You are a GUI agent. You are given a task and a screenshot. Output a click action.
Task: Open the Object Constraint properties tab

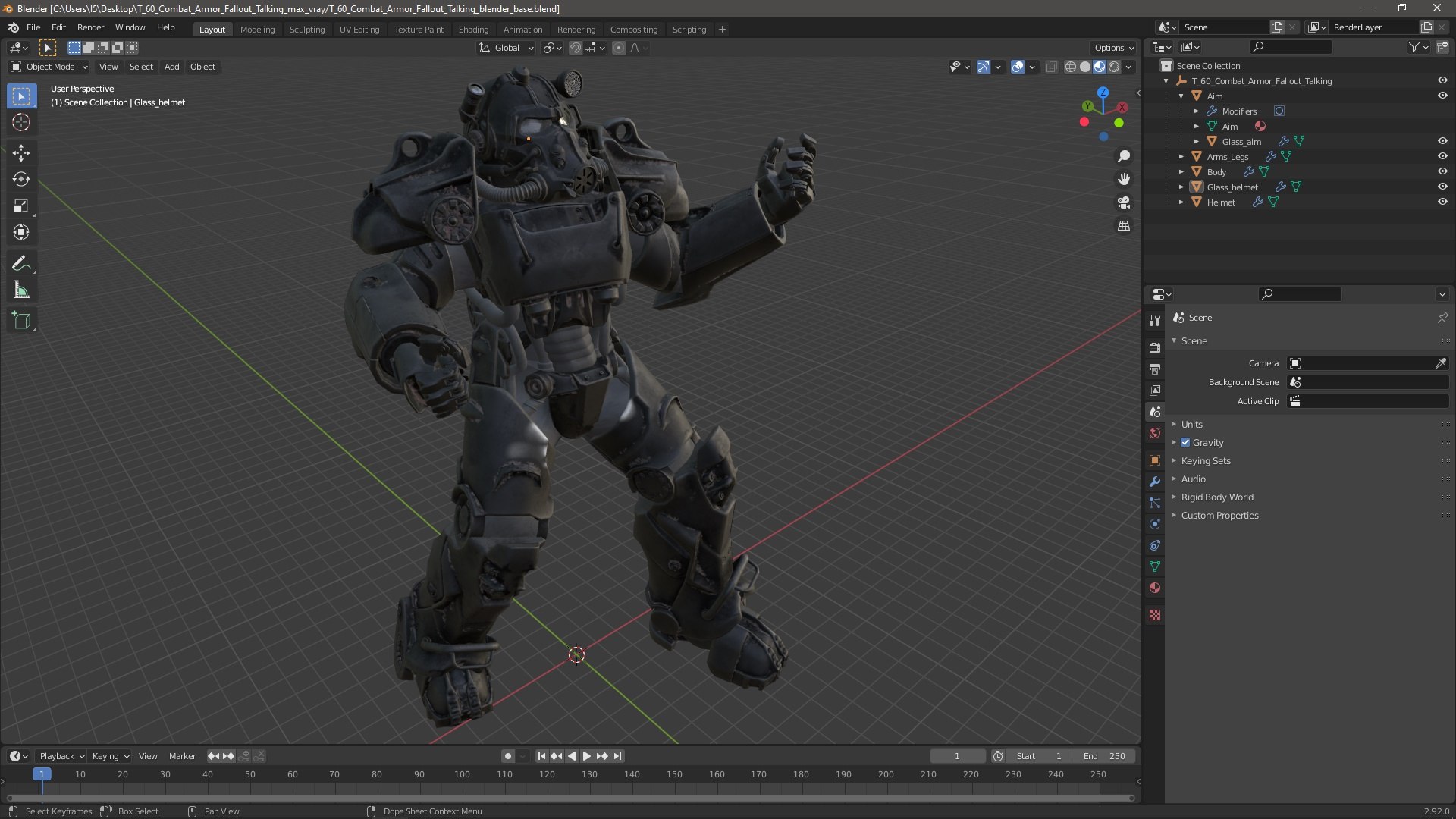pos(1155,545)
